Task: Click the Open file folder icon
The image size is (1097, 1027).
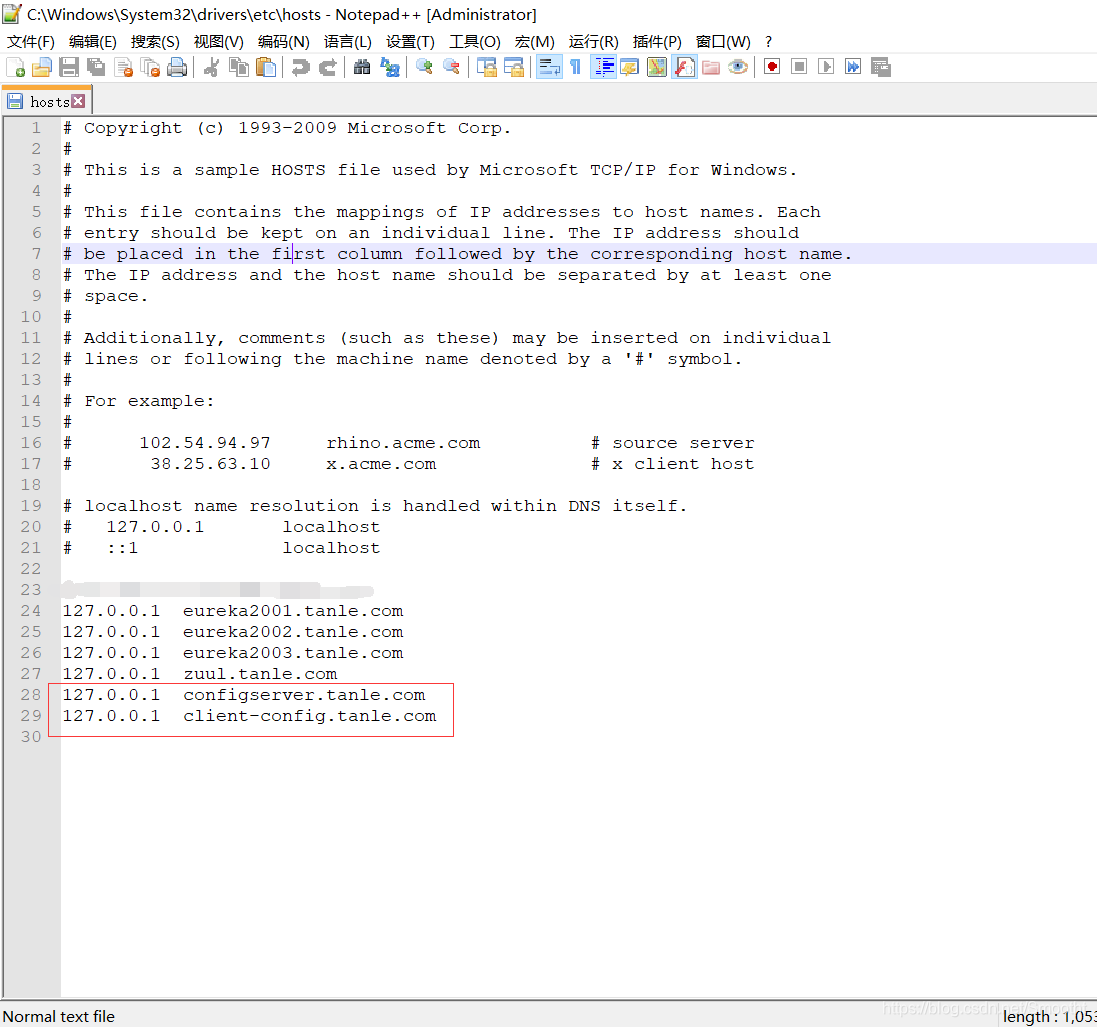Action: click(42, 67)
